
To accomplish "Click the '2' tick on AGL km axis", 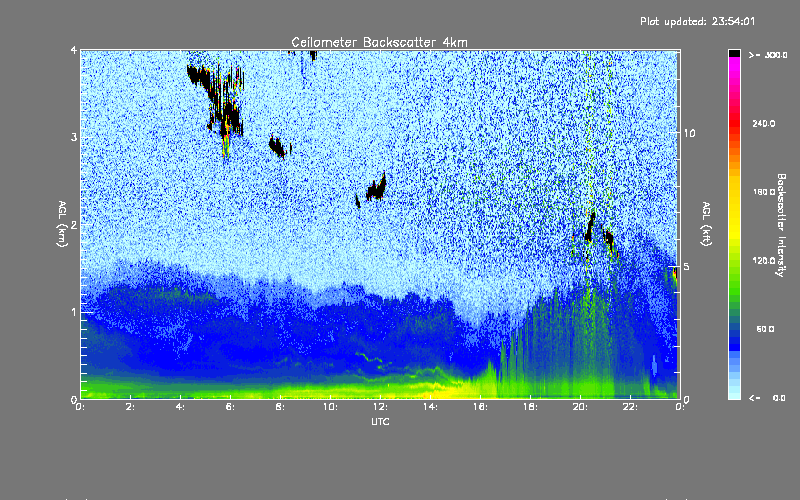I will [74, 224].
